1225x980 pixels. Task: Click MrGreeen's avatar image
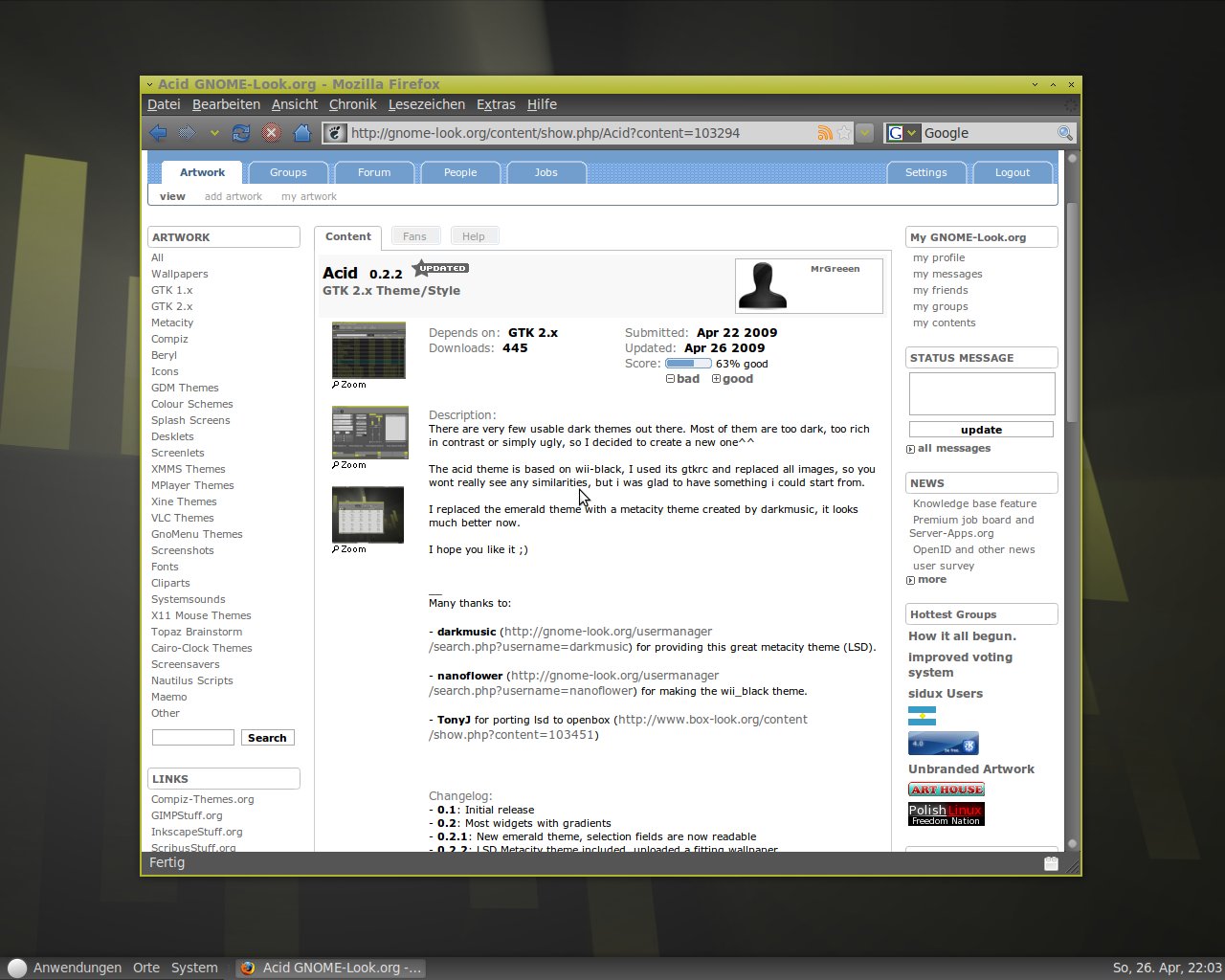(x=763, y=285)
